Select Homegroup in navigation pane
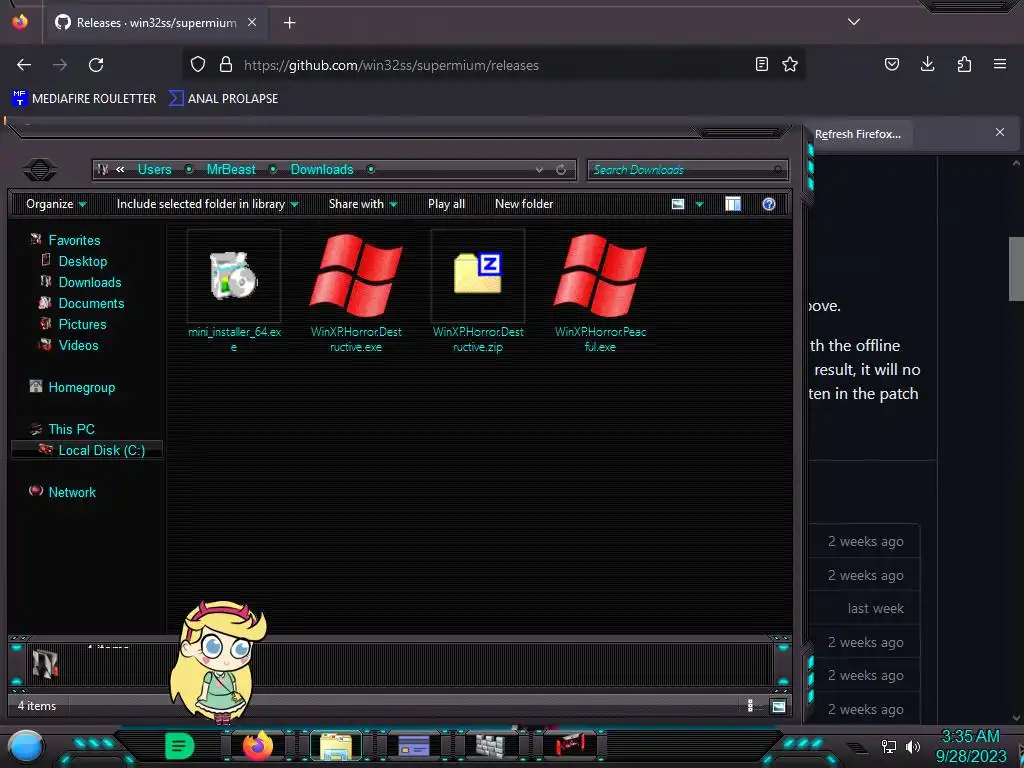 82,387
